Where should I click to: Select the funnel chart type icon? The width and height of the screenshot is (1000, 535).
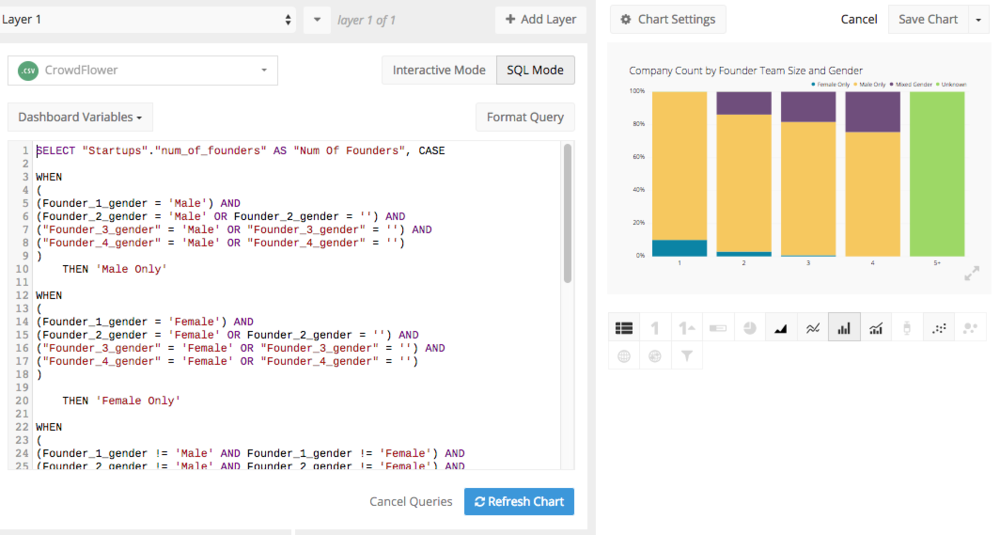pyautogui.click(x=686, y=356)
